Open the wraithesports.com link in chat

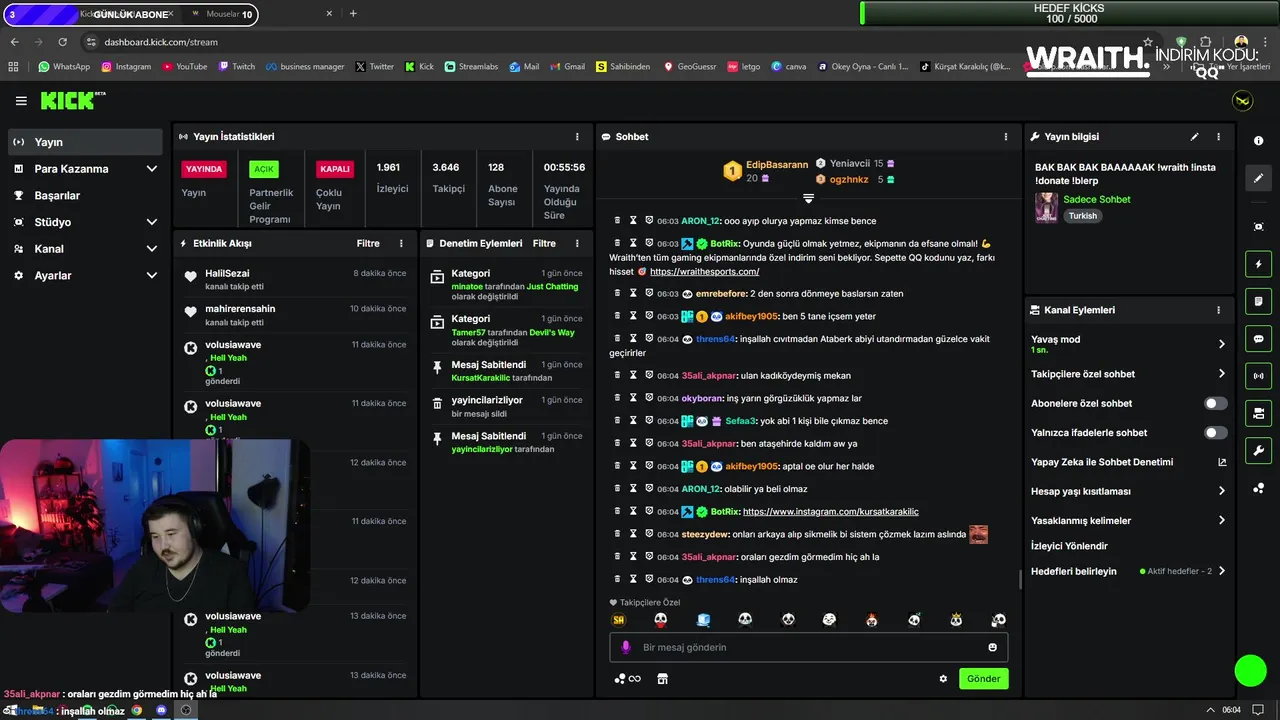pyautogui.click(x=704, y=272)
